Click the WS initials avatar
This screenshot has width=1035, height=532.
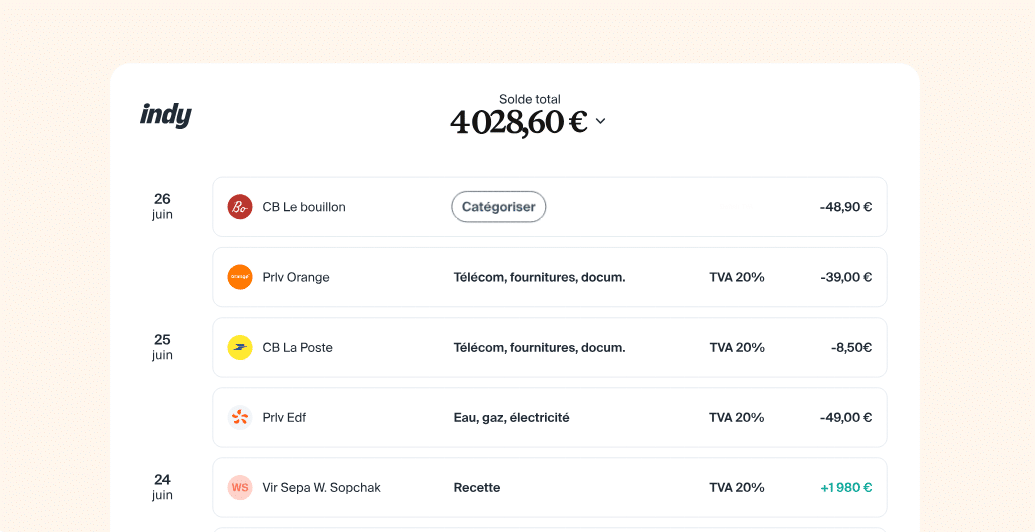pyautogui.click(x=239, y=488)
